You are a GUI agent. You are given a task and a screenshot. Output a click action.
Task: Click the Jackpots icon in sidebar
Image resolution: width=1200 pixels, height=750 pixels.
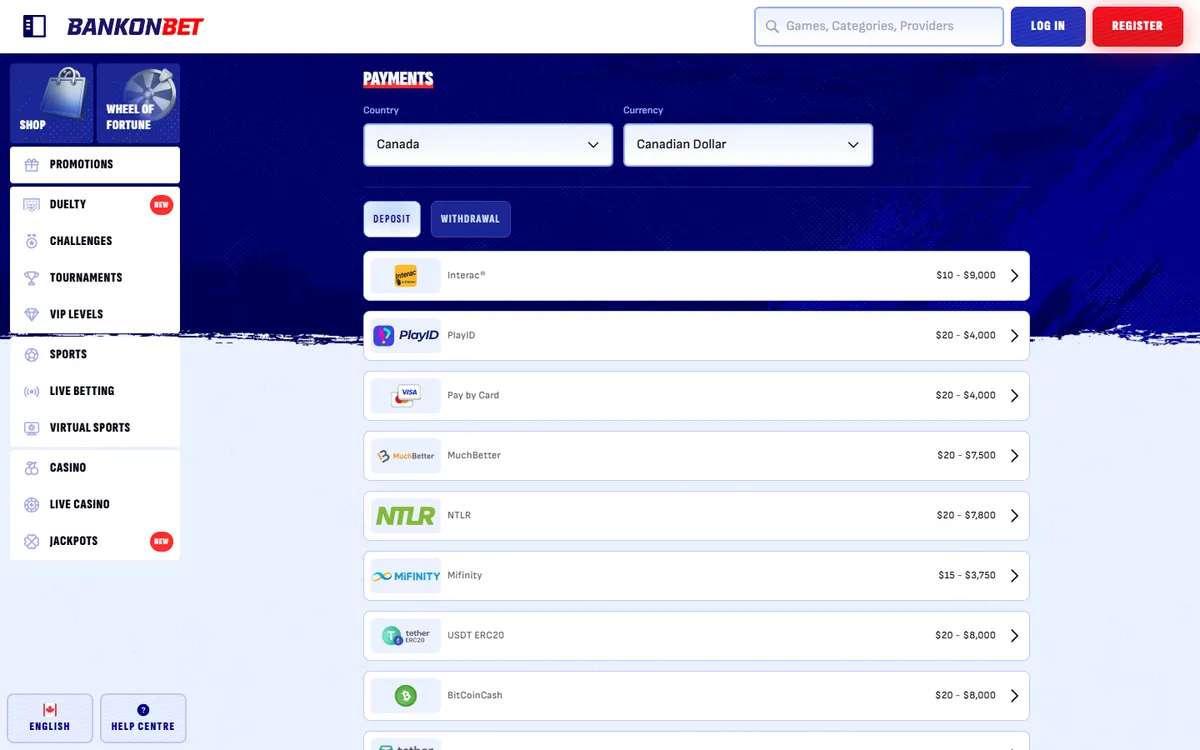tap(31, 542)
